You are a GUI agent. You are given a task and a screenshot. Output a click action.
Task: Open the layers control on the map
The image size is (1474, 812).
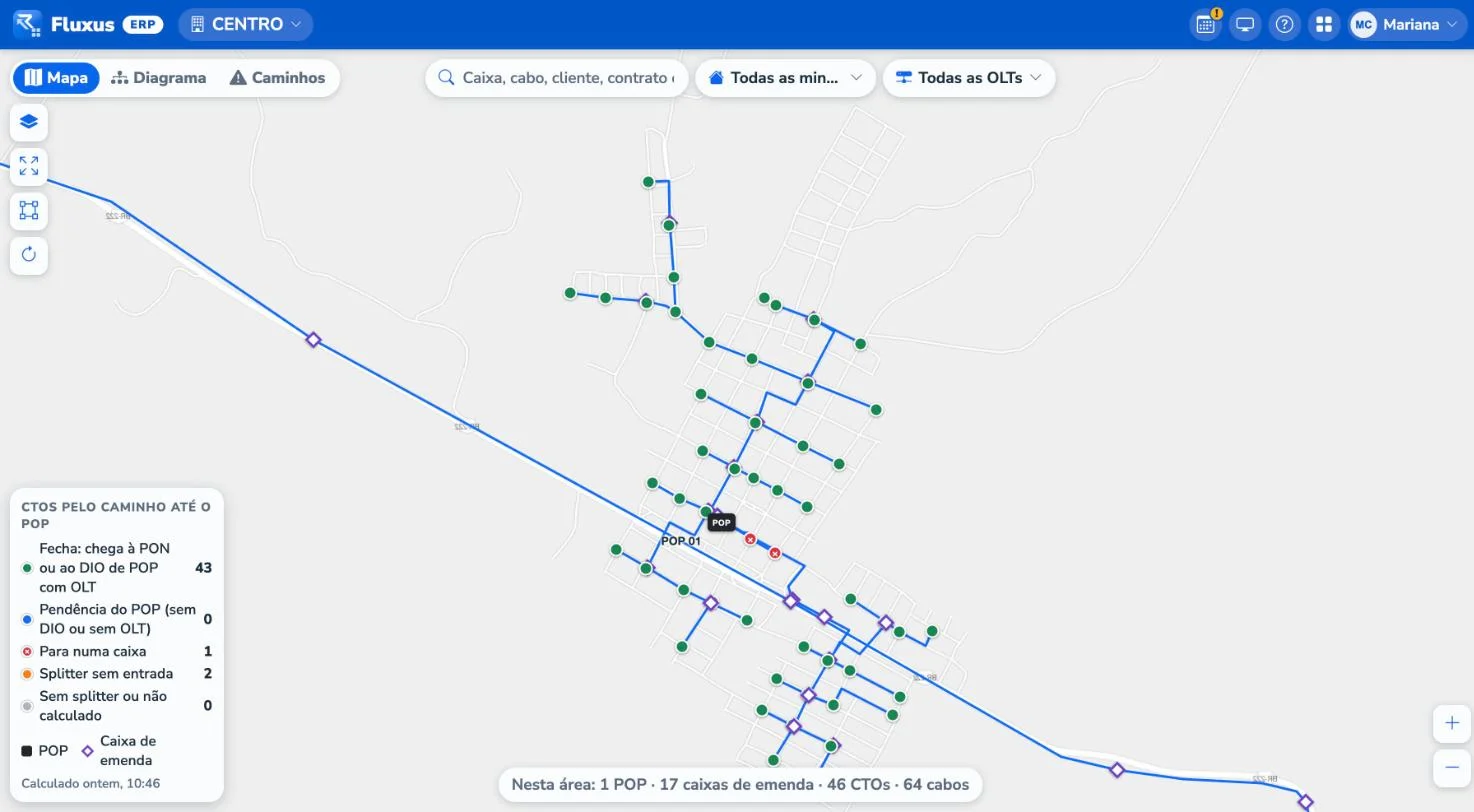point(28,122)
